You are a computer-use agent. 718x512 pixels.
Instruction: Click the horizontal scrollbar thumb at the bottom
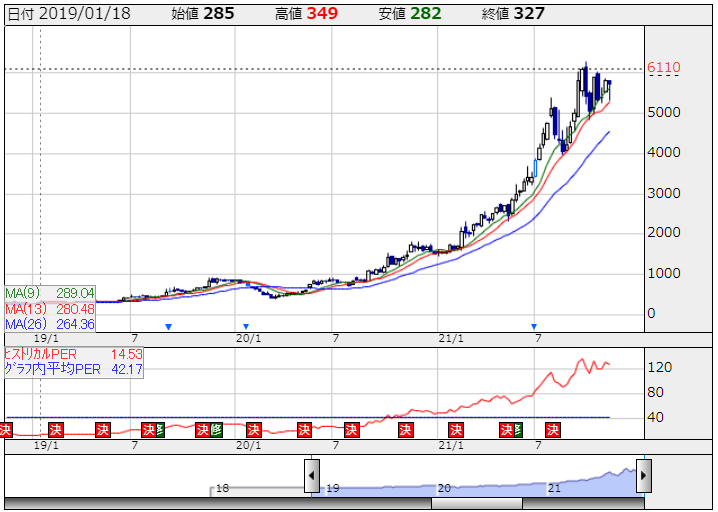477,504
